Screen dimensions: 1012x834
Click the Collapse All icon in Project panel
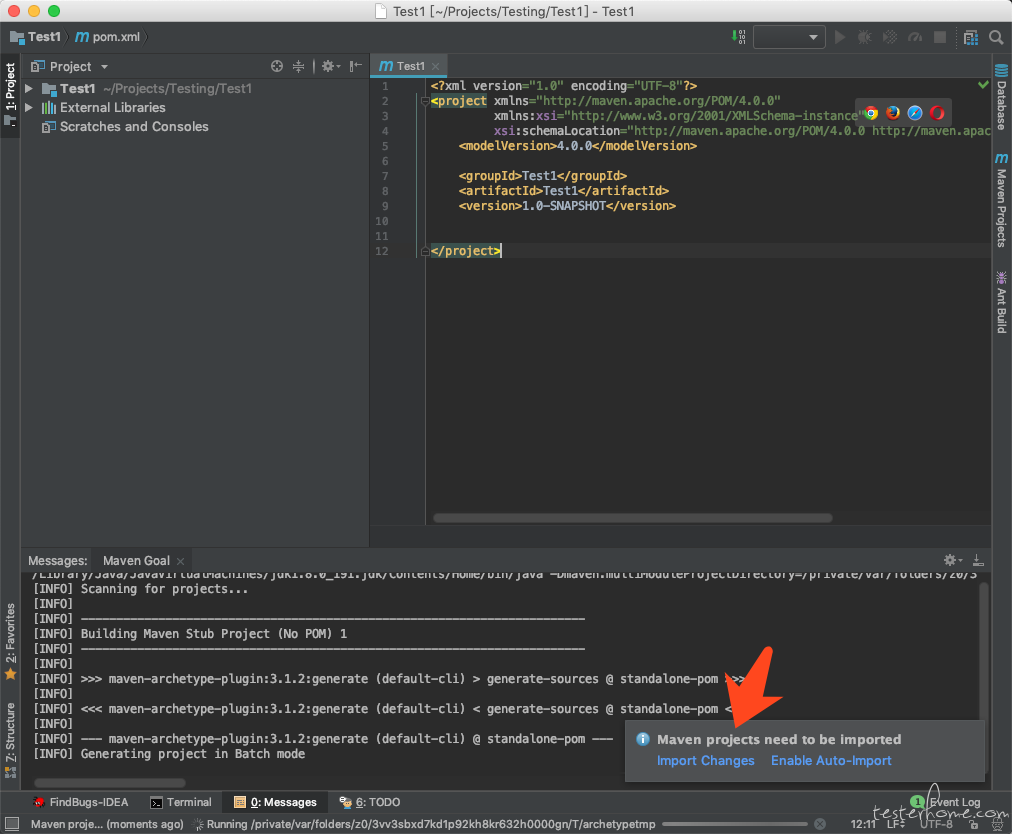pos(298,66)
